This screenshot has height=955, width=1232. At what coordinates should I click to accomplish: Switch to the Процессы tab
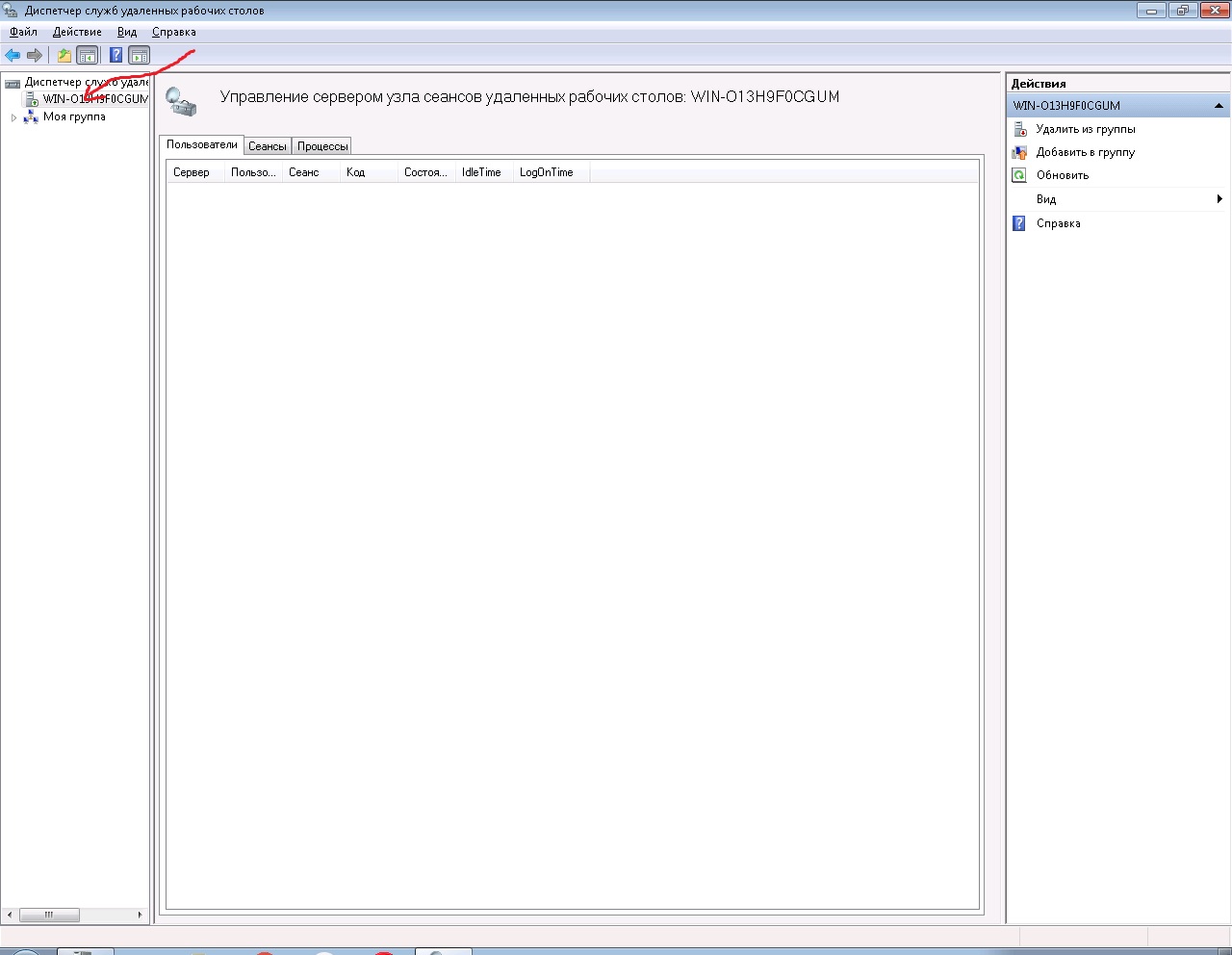pos(322,146)
